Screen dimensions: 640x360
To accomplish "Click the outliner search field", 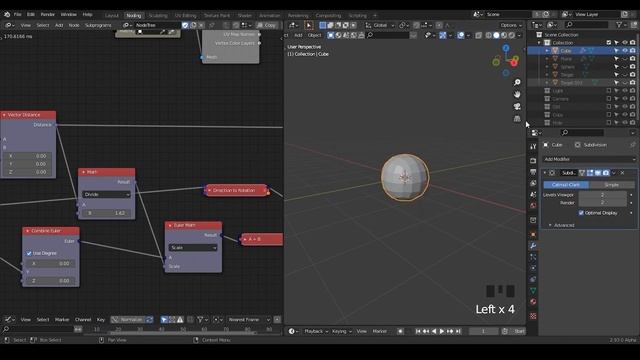I will pyautogui.click(x=586, y=25).
